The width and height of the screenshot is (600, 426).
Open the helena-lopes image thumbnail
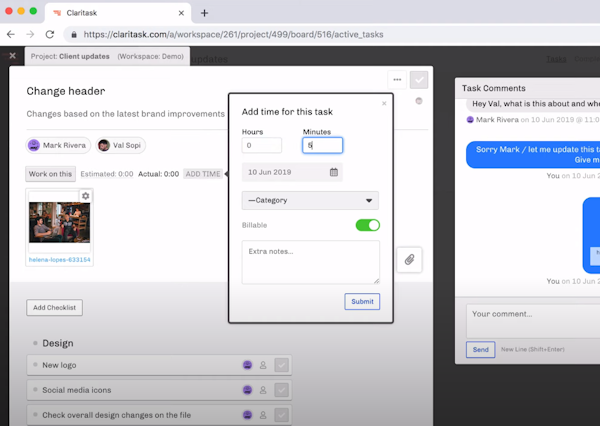pos(60,222)
